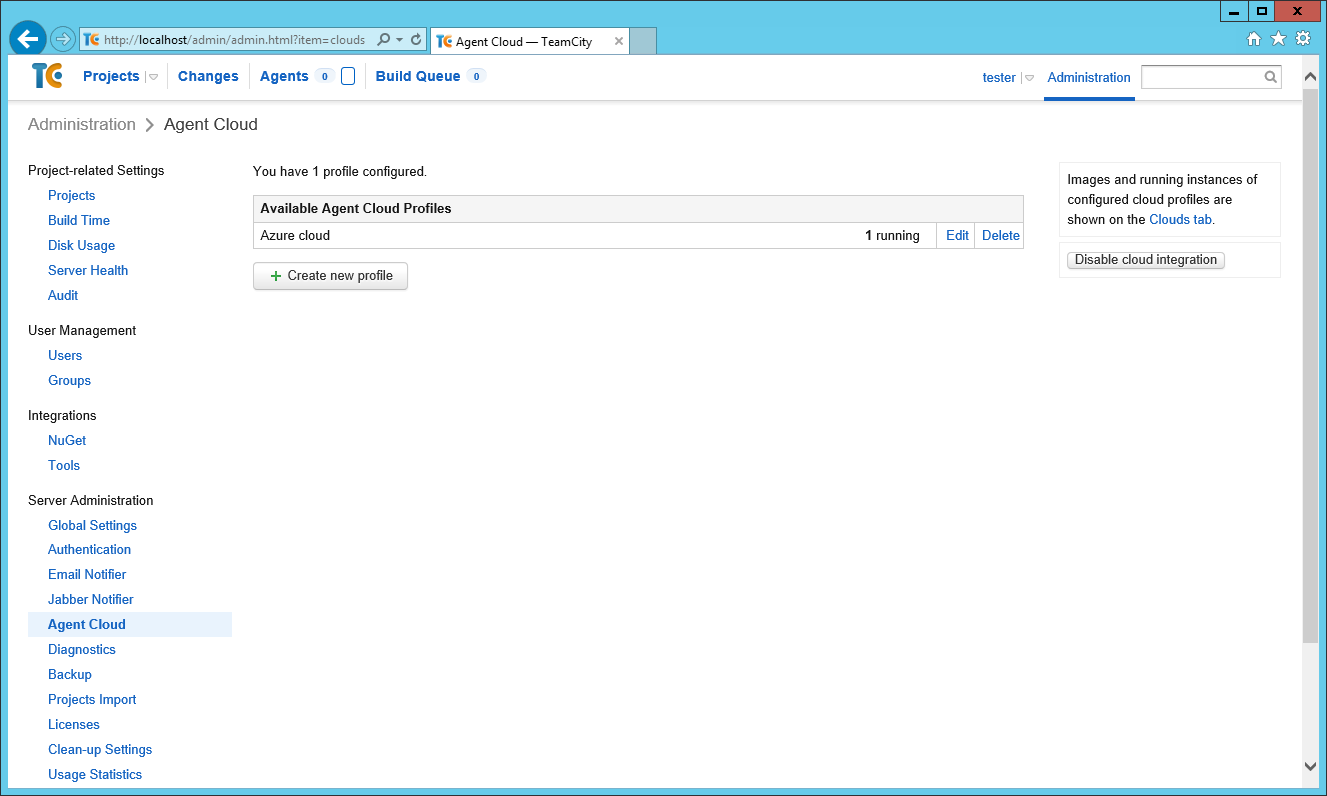The image size is (1327, 796).
Task: Open browser tools gear icon
Action: pos(1303,39)
